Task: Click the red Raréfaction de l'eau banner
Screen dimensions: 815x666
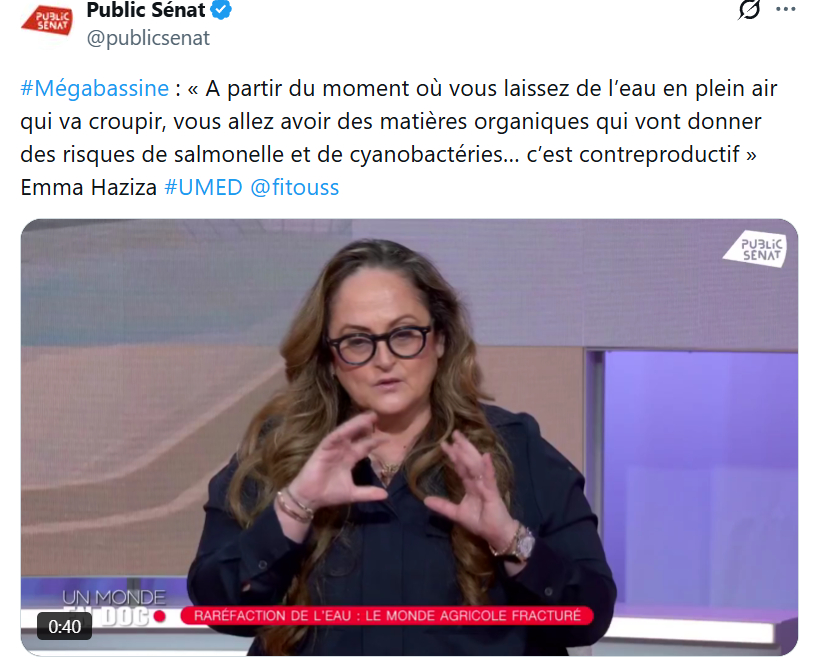Action: pyautogui.click(x=387, y=616)
